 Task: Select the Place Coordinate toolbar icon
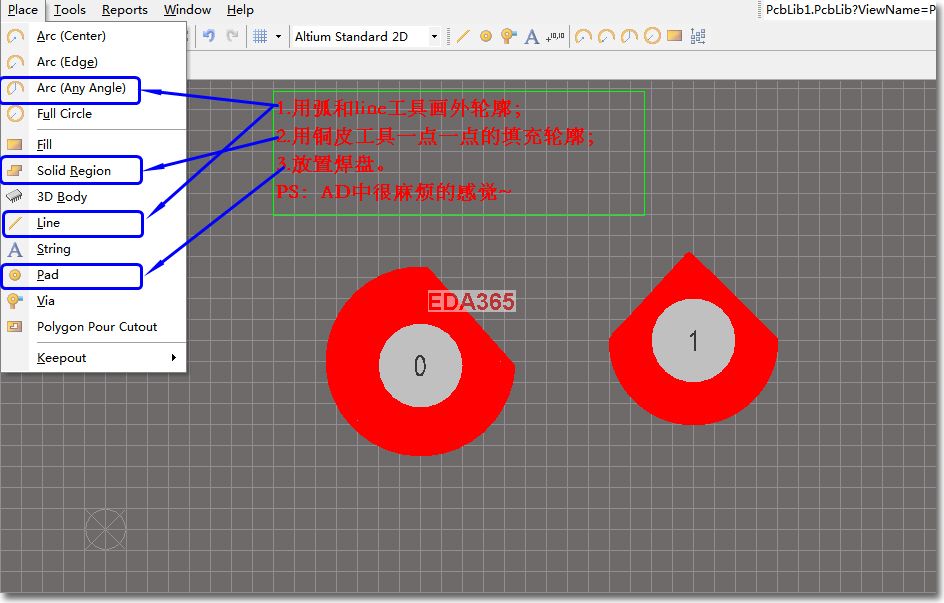555,37
